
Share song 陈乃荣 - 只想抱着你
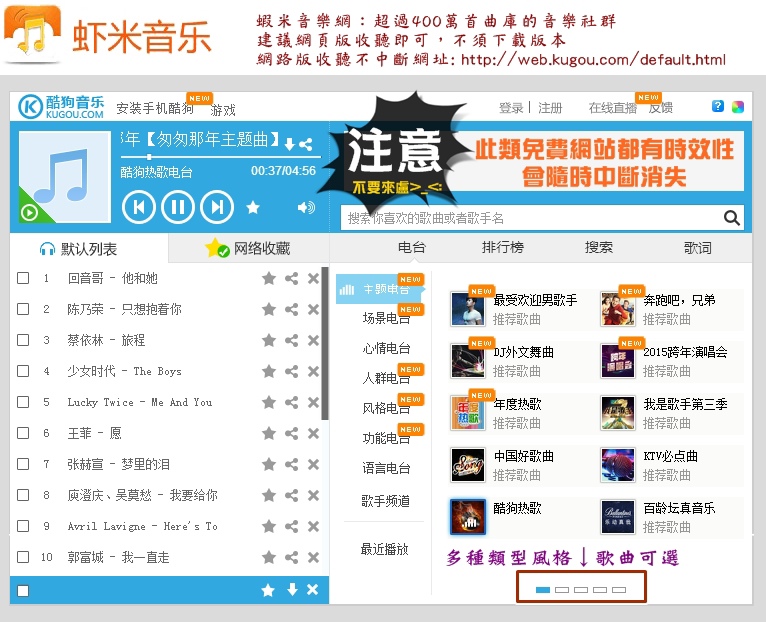292,309
